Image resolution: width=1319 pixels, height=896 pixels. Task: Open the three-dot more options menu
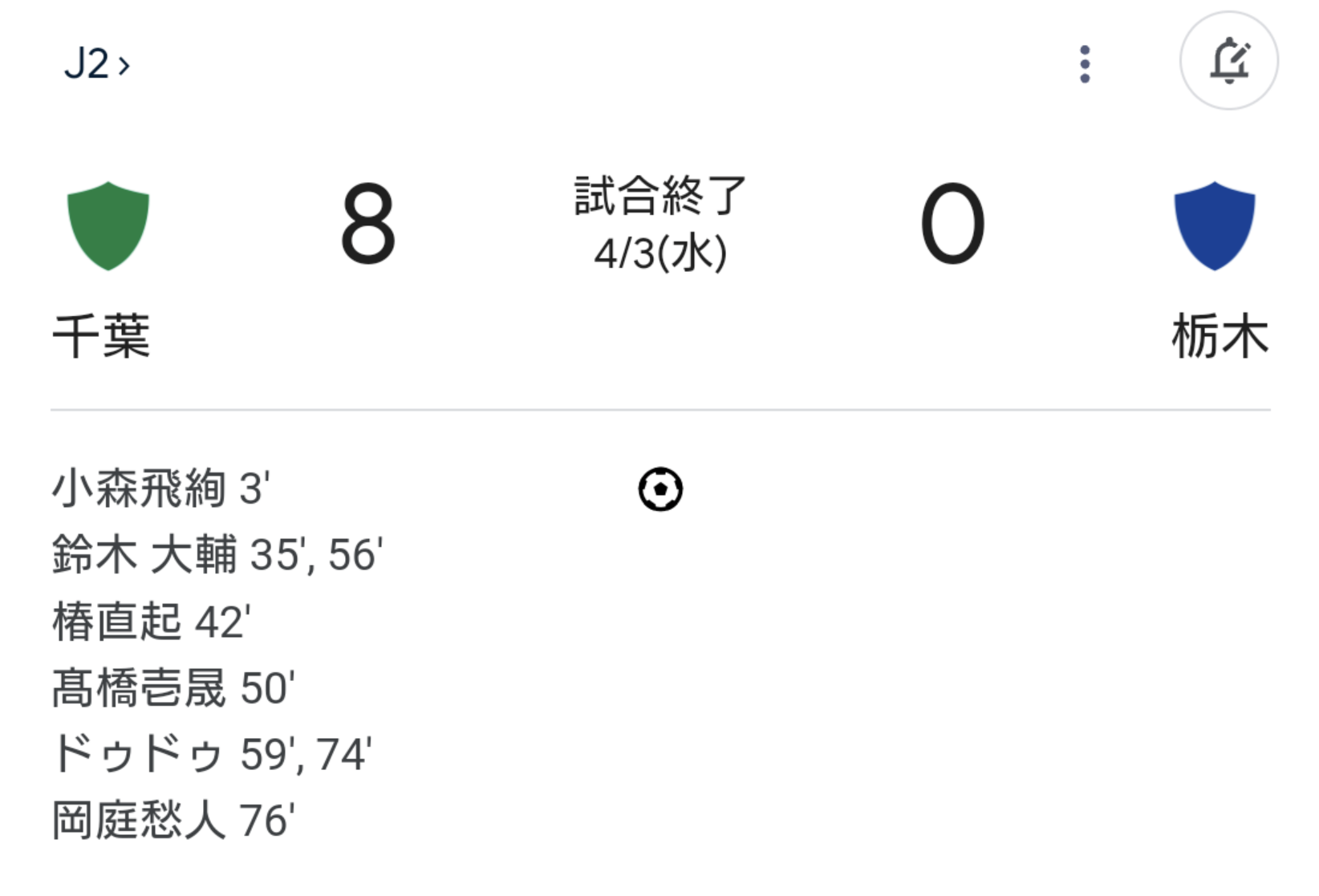click(1085, 63)
